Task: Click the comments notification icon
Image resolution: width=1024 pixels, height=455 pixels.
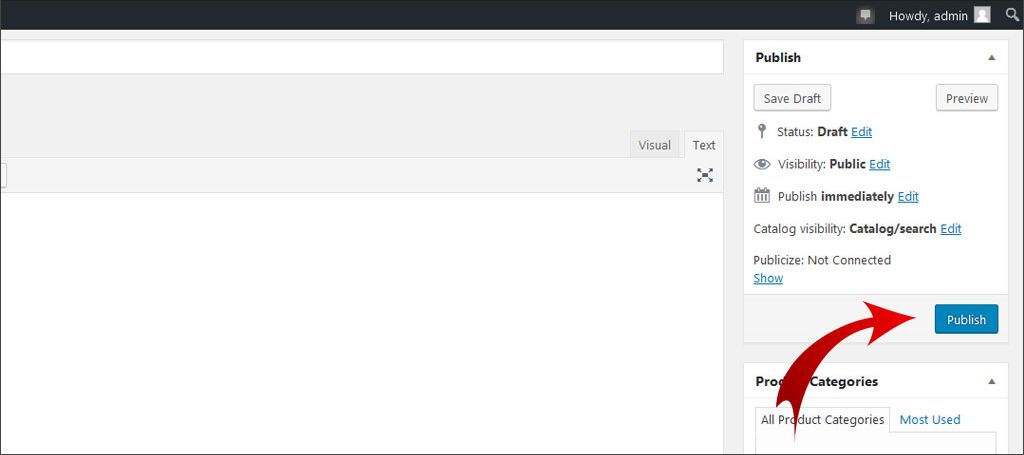Action: 866,15
